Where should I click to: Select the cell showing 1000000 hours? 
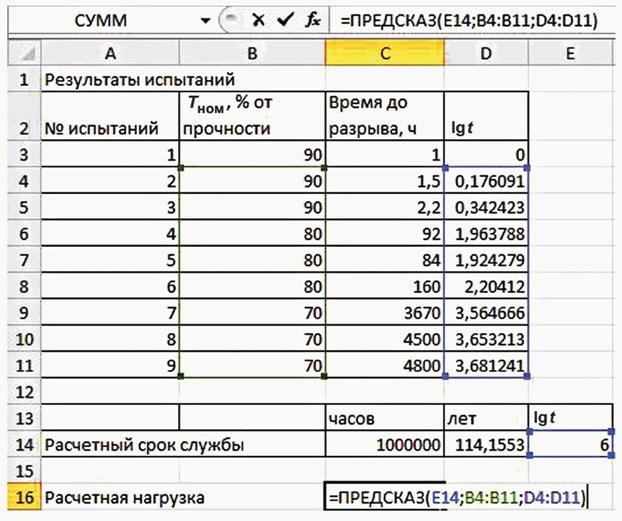click(385, 444)
